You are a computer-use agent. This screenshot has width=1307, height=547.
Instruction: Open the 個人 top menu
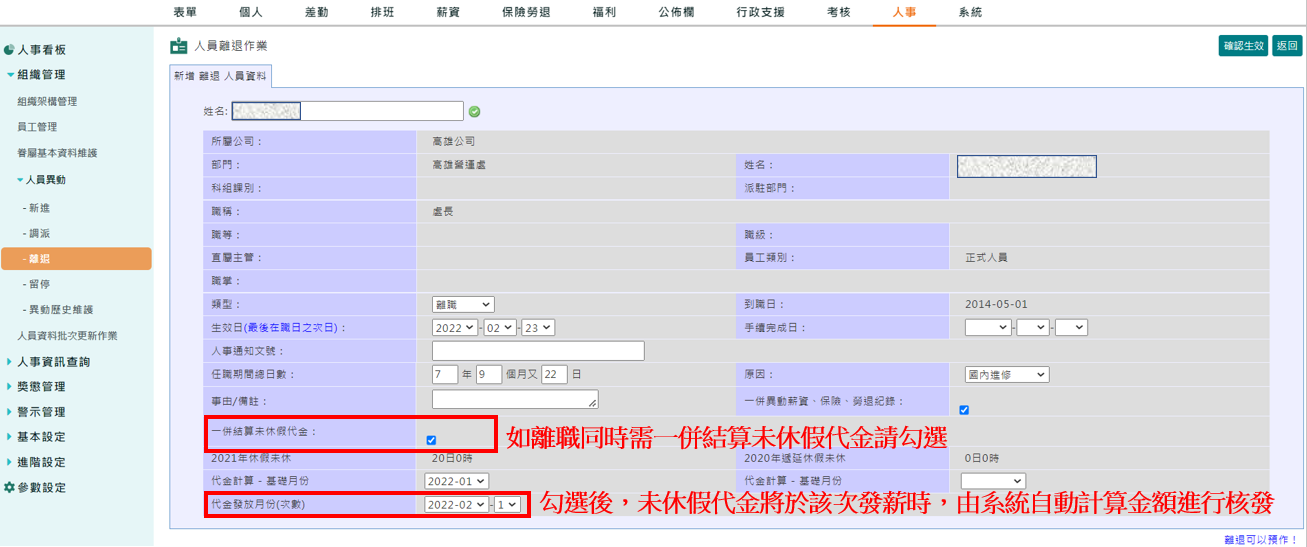251,12
